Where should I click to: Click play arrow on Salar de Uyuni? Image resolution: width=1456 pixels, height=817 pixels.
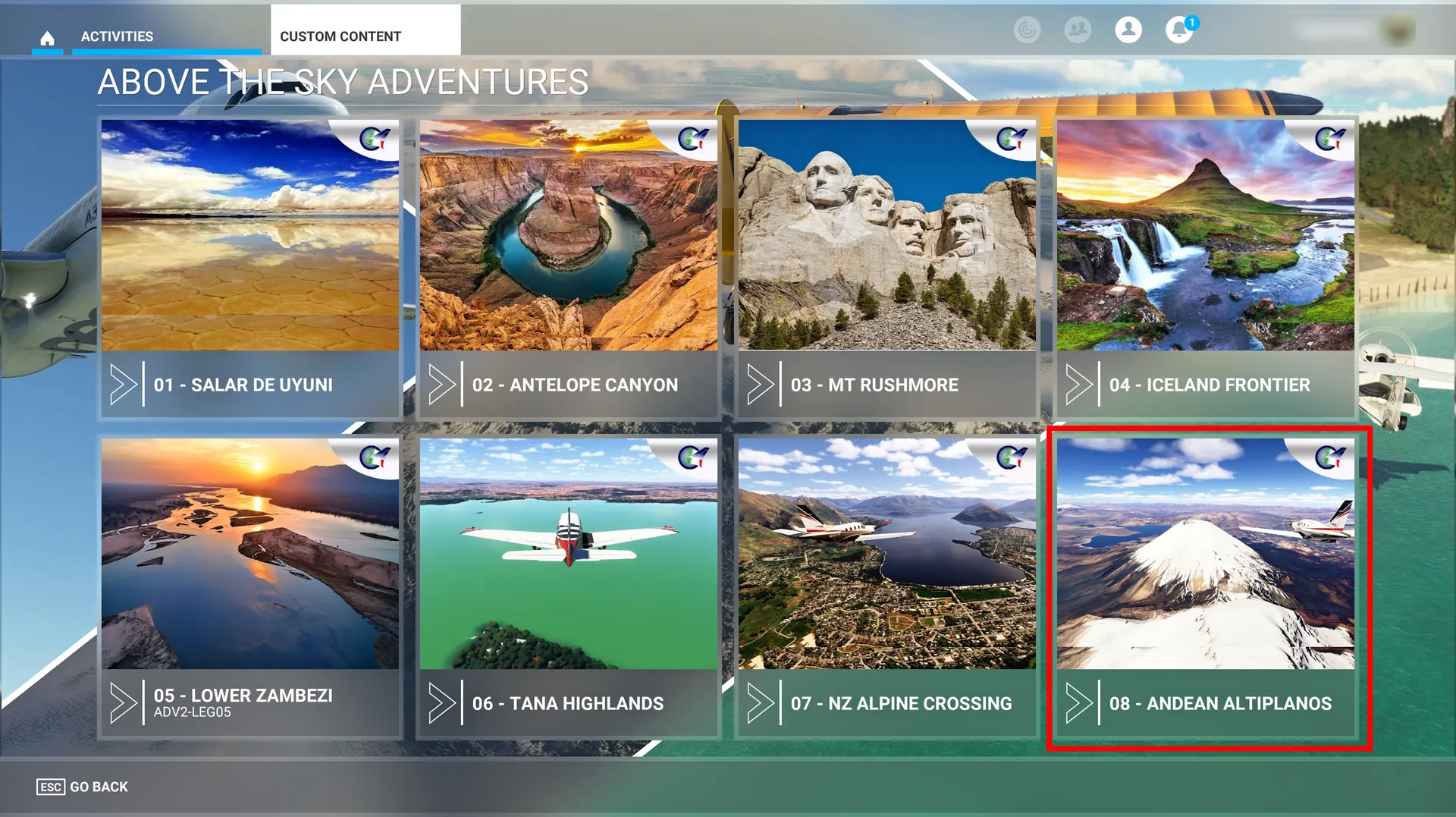click(123, 385)
